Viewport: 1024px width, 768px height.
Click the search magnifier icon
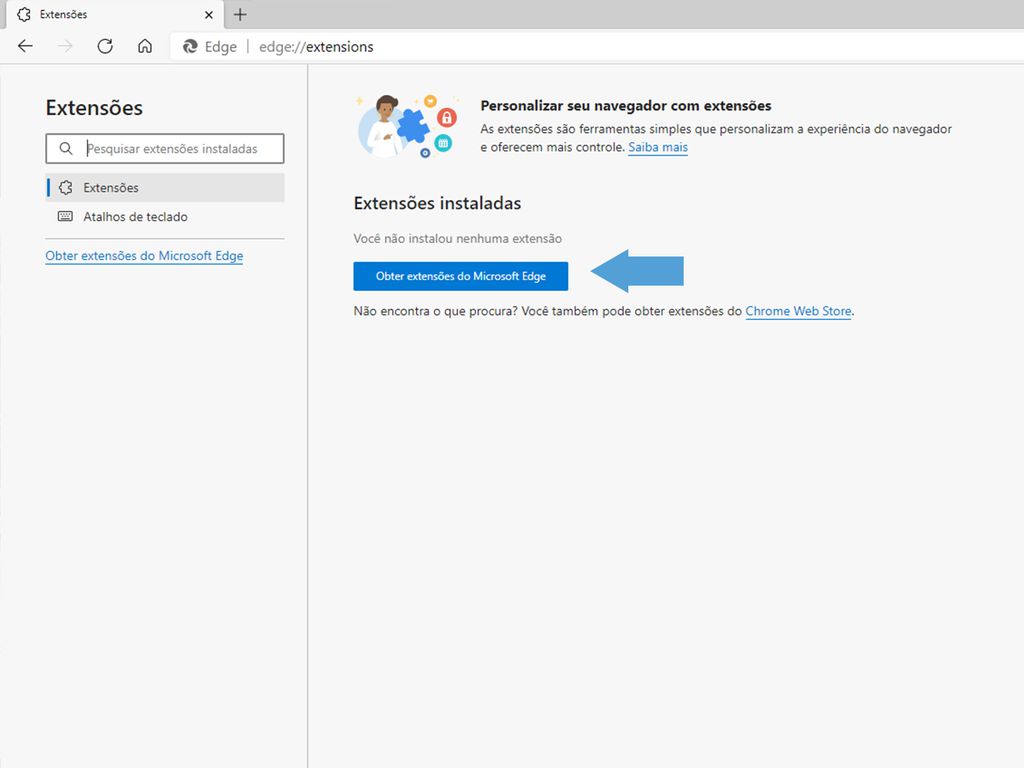[x=66, y=148]
